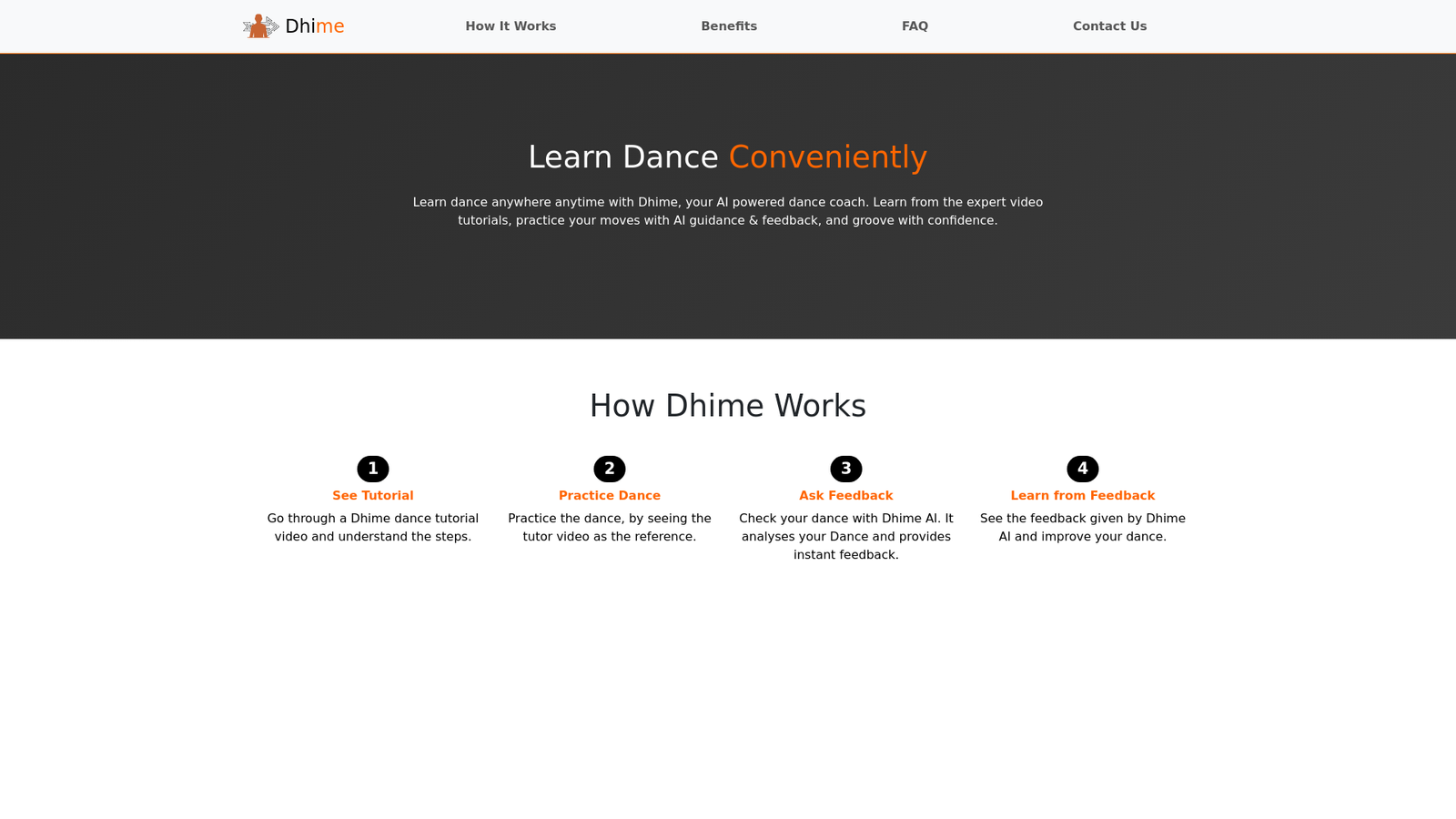Click the Learn Dance Conveniently headline
The width and height of the screenshot is (1456, 819).
pyautogui.click(x=728, y=157)
